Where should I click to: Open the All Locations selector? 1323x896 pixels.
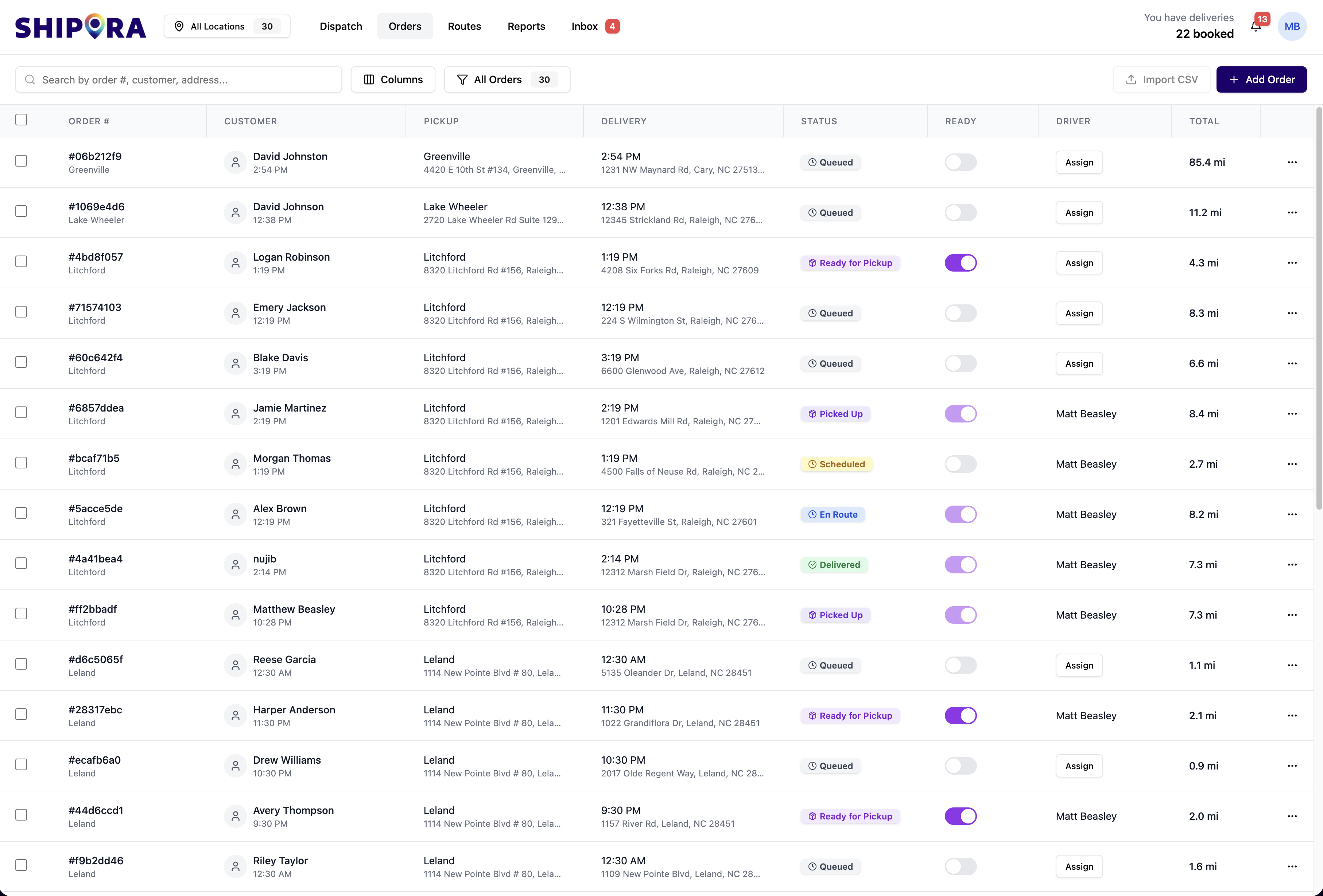227,26
